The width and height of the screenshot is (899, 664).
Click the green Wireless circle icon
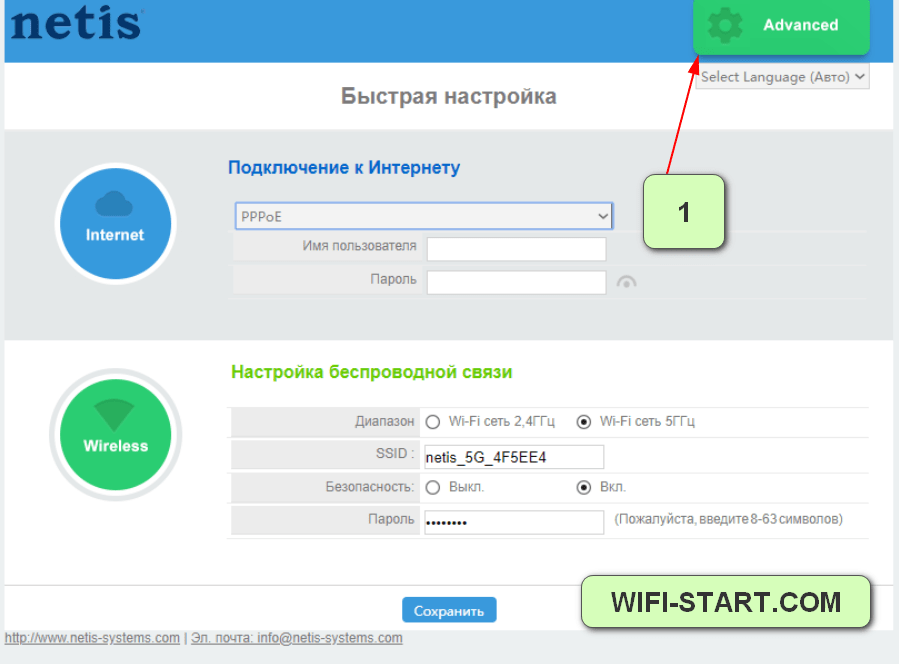115,435
